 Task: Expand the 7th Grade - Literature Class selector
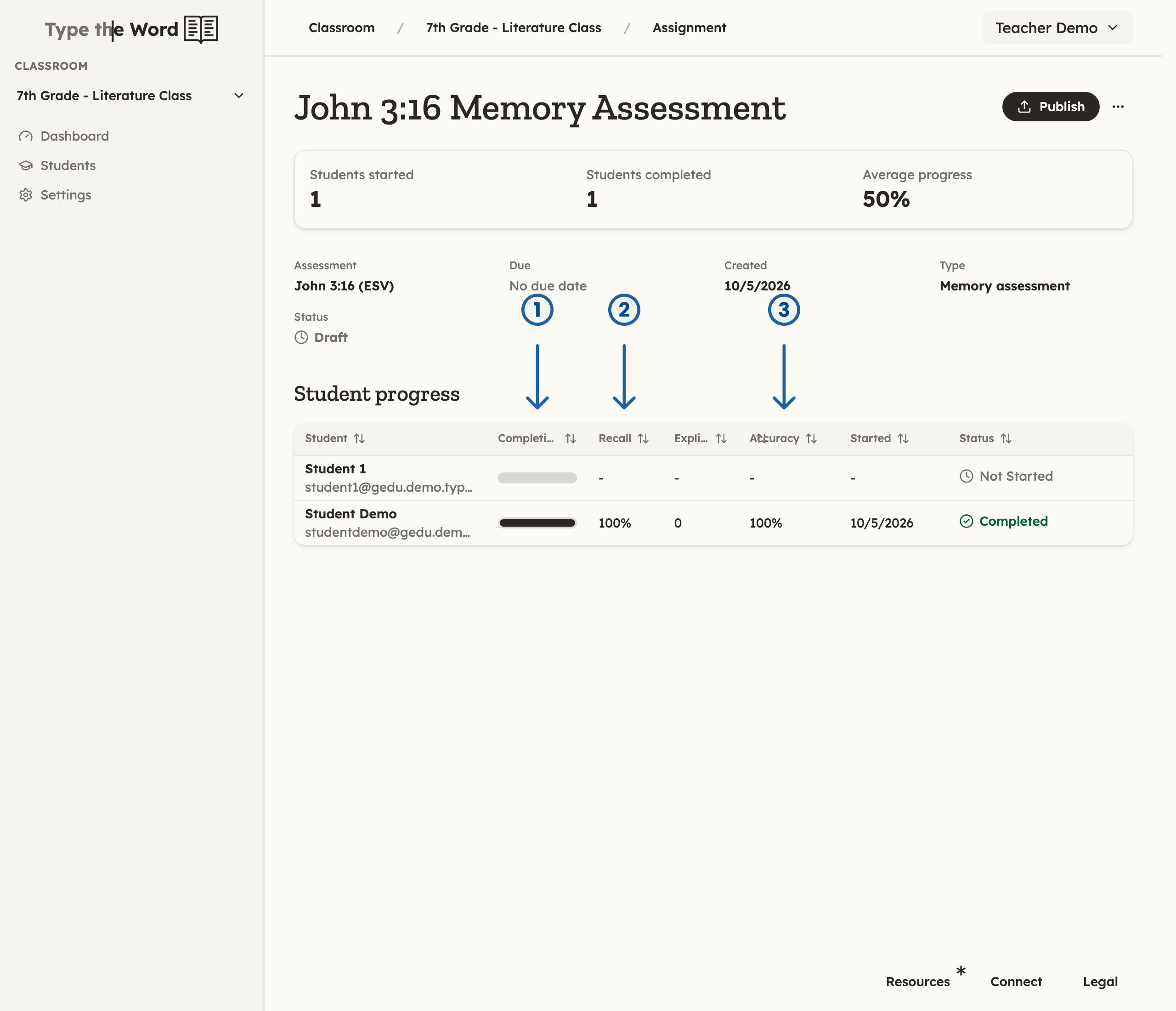pyautogui.click(x=130, y=96)
